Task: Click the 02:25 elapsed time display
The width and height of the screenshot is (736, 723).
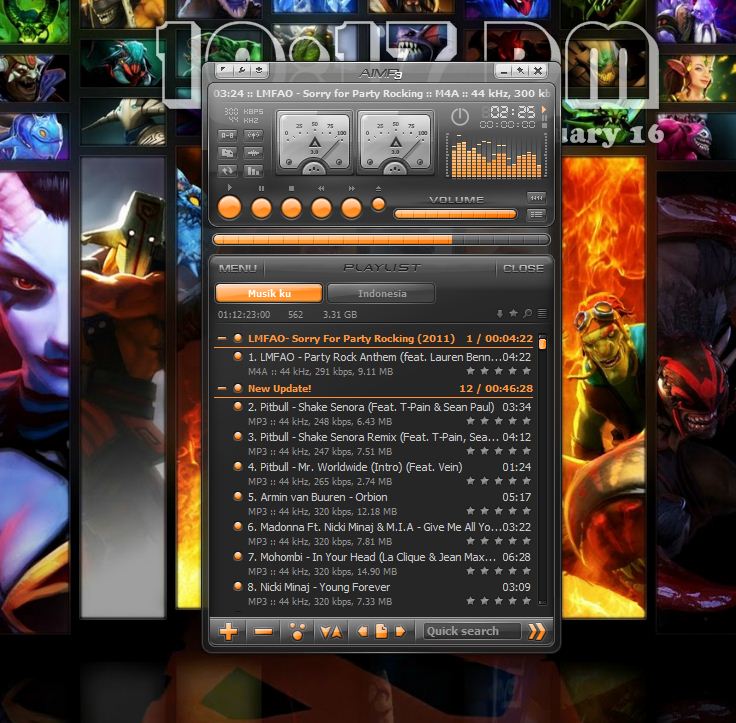Action: (x=512, y=112)
